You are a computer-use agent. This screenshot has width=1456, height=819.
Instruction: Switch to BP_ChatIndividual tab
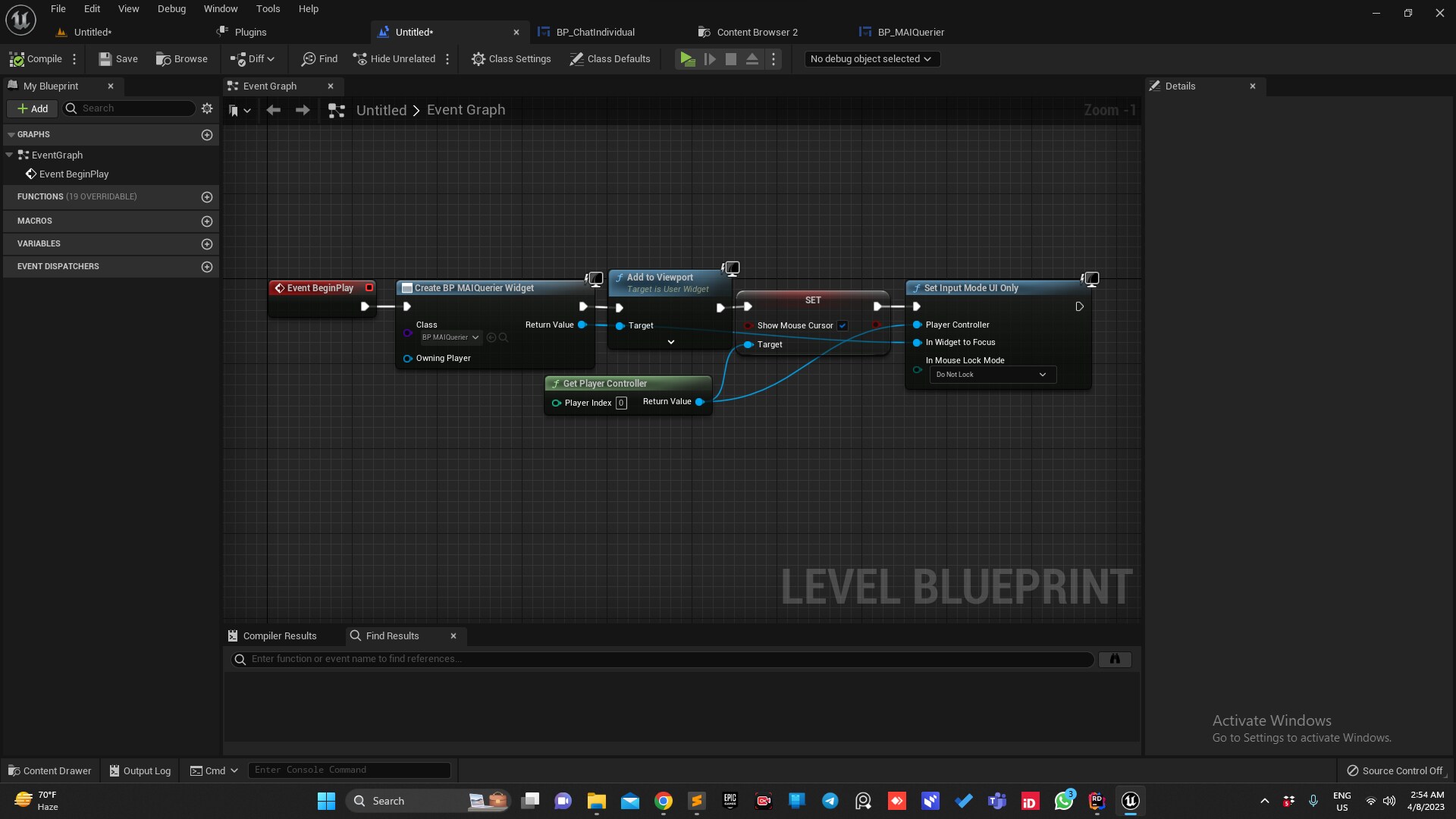tap(595, 33)
